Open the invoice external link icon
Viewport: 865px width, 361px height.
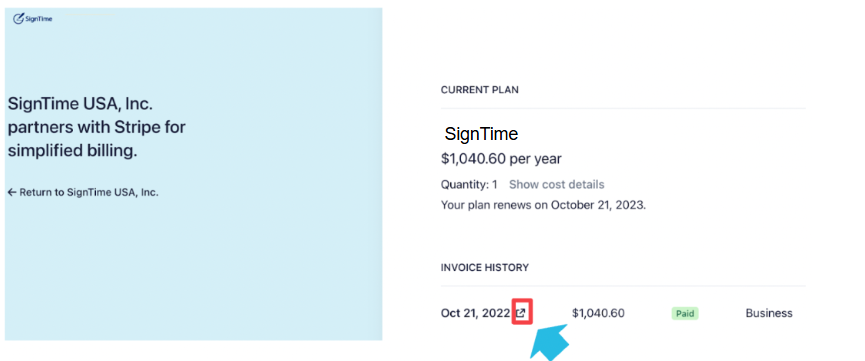[x=521, y=314]
